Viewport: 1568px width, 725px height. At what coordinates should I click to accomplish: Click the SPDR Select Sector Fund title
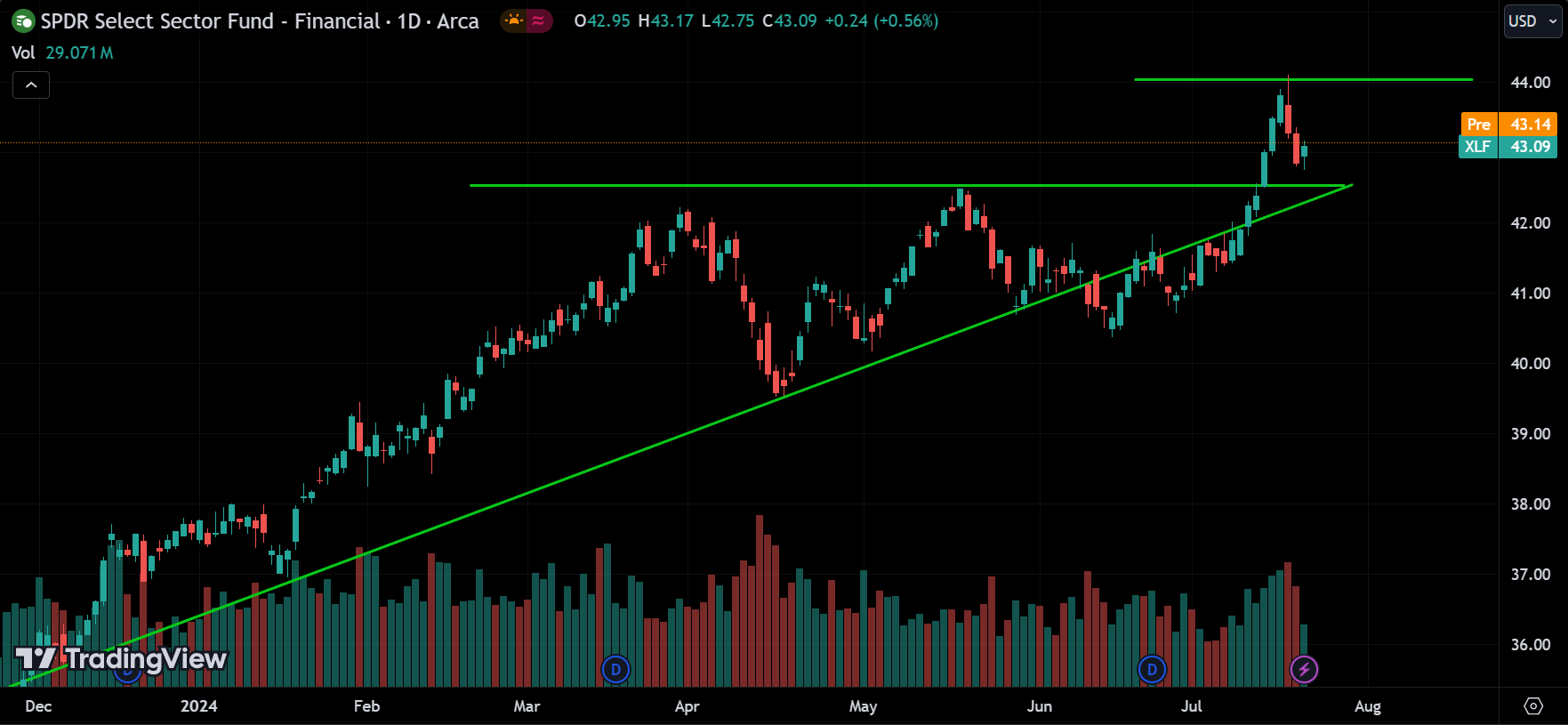point(260,20)
